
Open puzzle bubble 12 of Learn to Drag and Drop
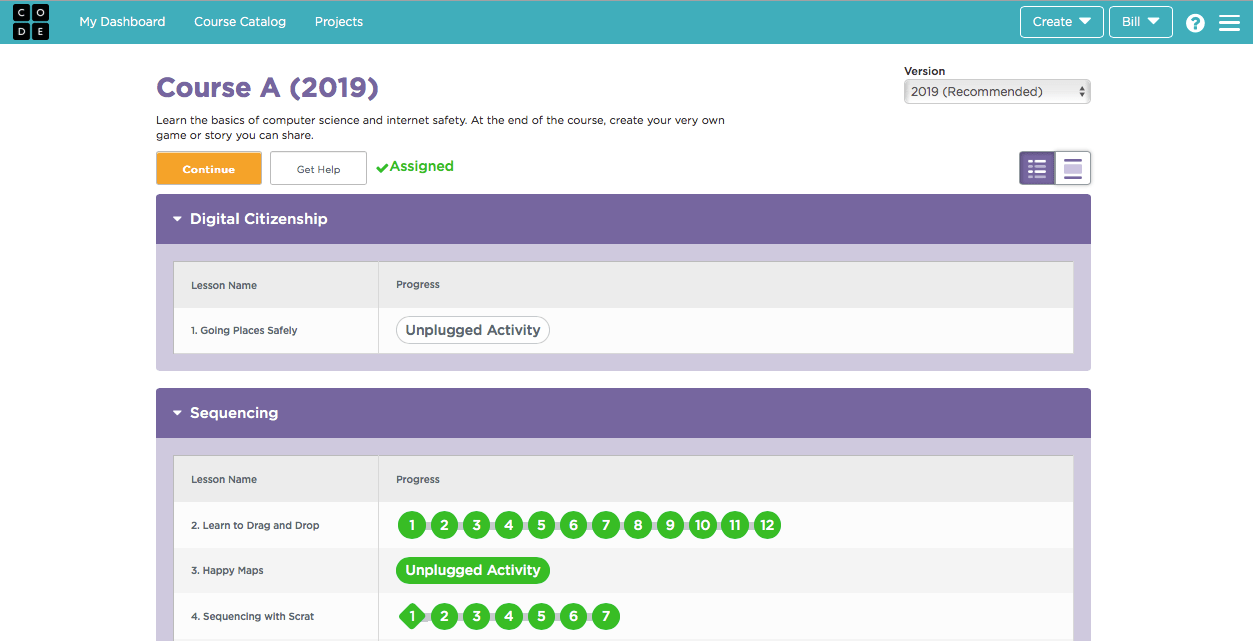coord(767,524)
